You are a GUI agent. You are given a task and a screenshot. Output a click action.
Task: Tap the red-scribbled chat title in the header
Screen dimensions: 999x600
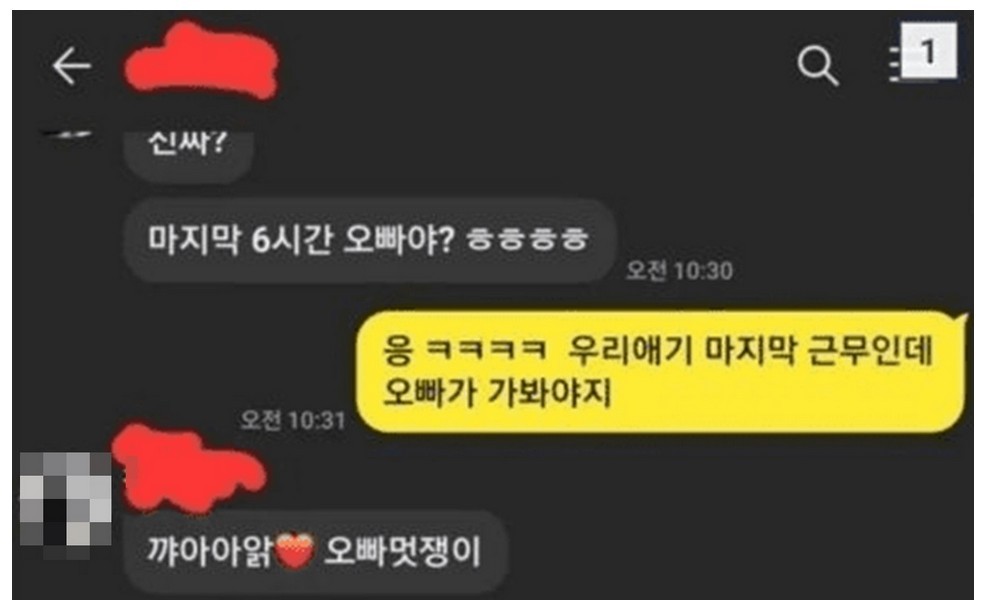[201, 62]
